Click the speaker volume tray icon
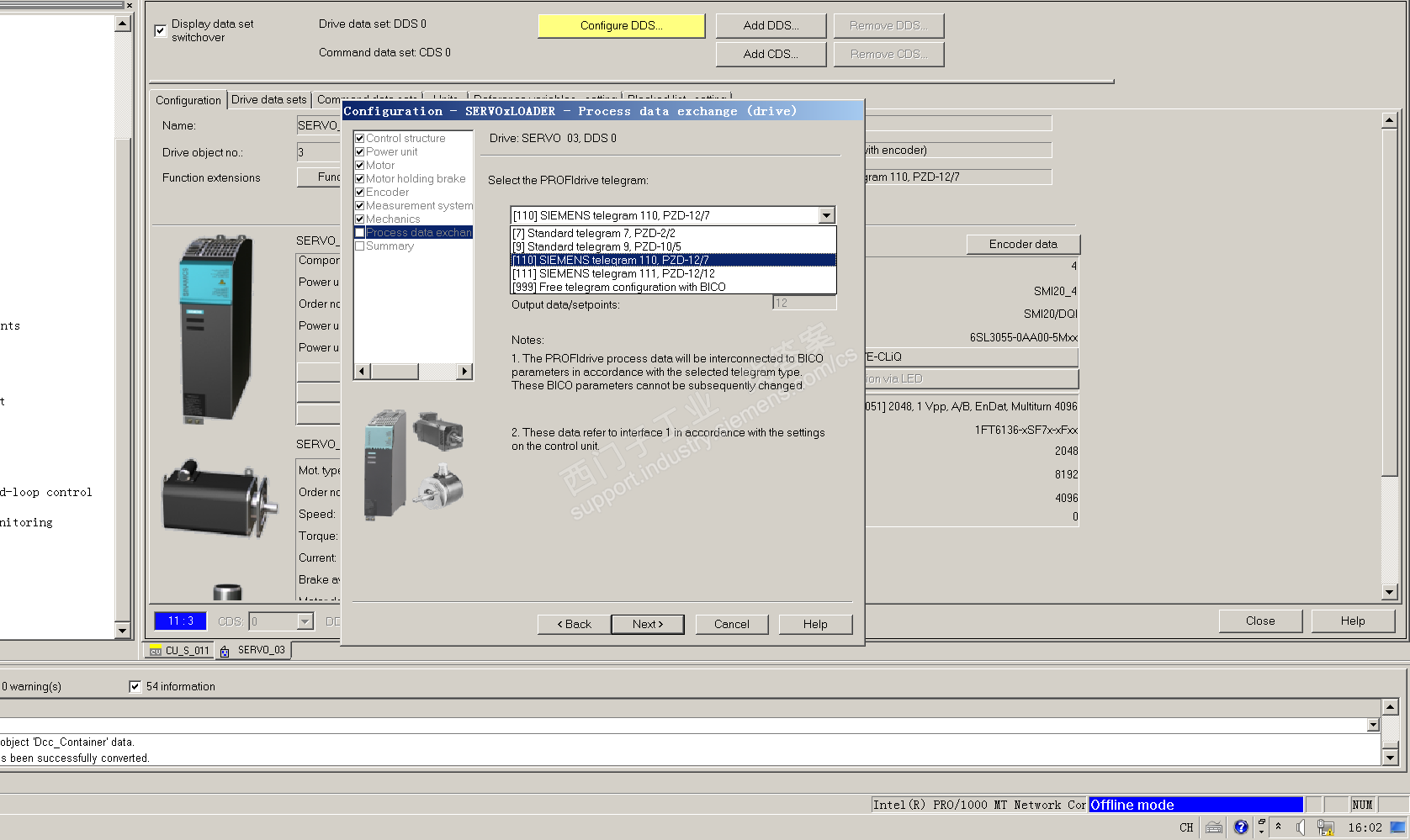Viewport: 1410px width, 840px height. pos(1301,827)
